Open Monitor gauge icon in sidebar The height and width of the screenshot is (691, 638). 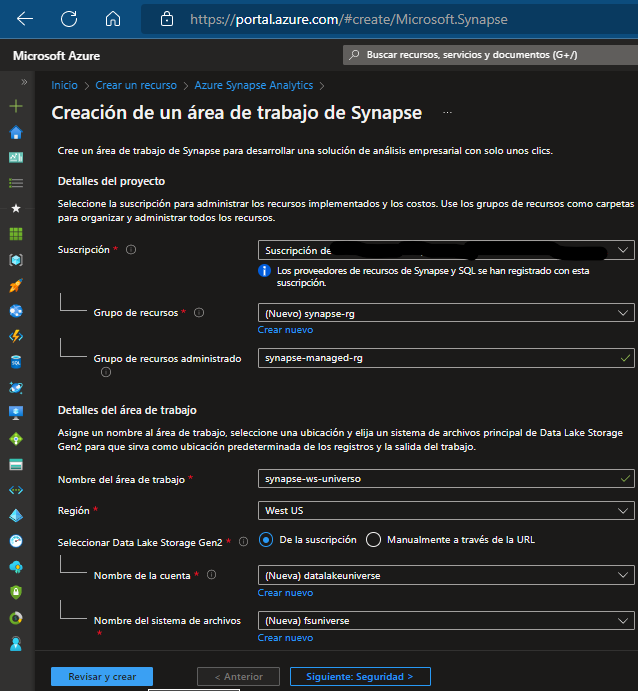click(x=16, y=541)
